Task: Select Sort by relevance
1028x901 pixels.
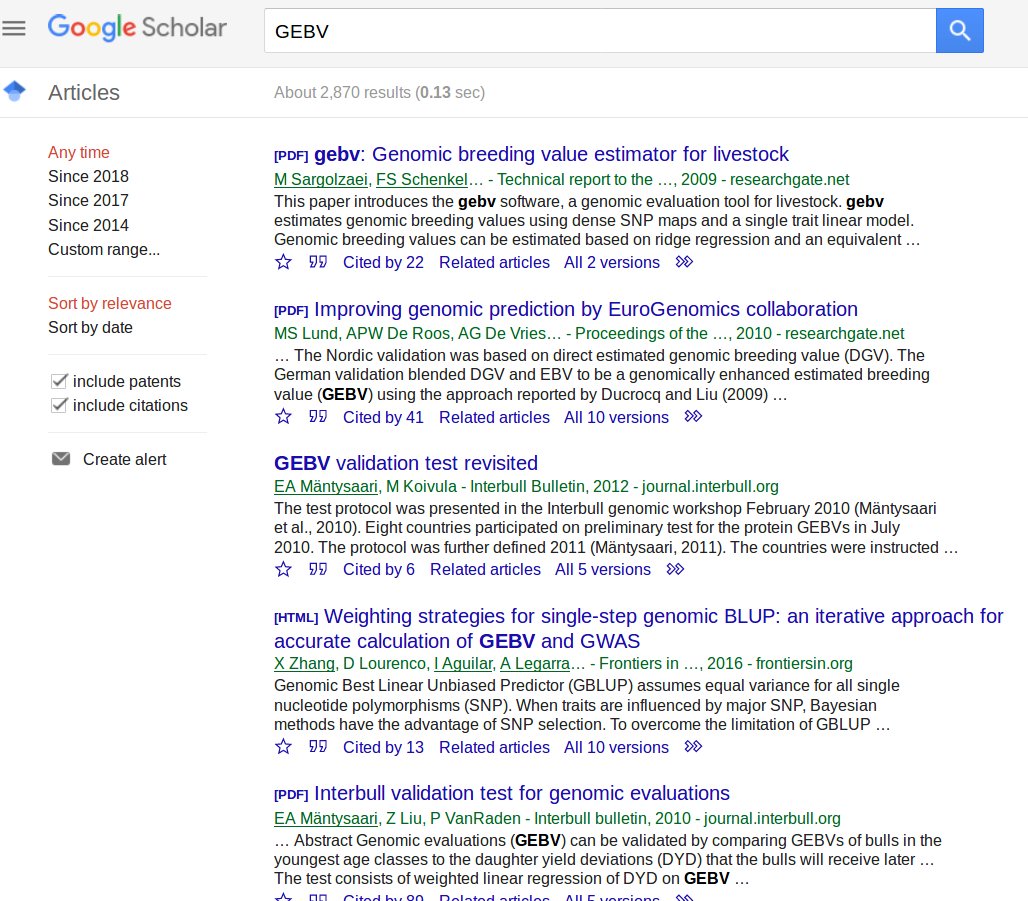Action: point(109,303)
